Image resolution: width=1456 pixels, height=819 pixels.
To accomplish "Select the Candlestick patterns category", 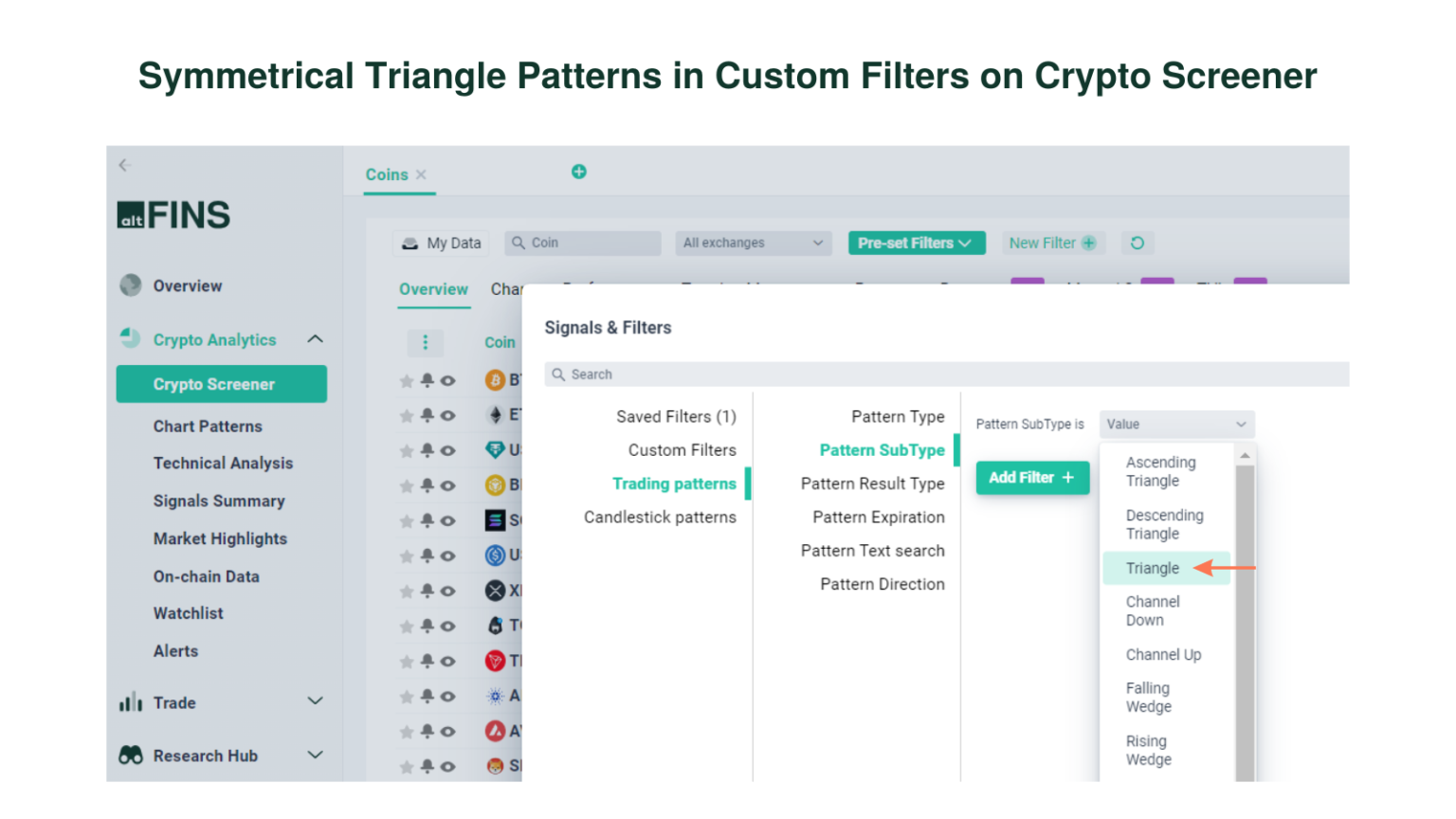I will [660, 518].
